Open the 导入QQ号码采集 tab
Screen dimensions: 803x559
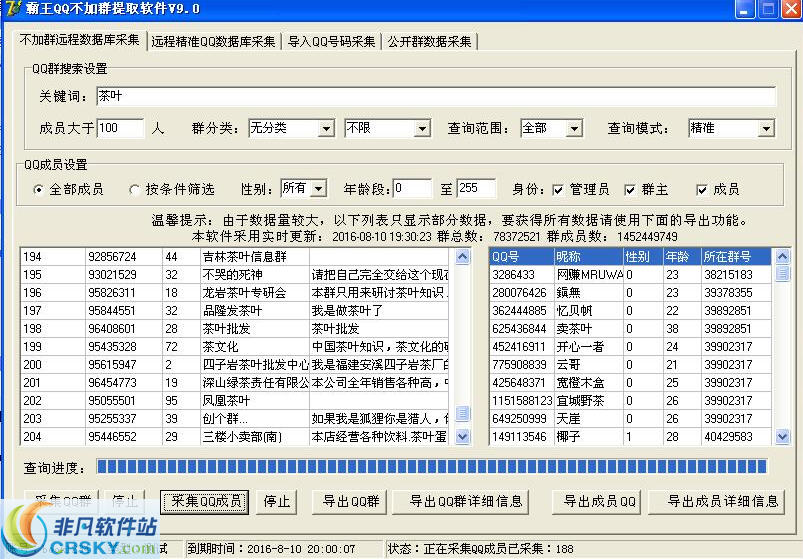(x=331, y=41)
